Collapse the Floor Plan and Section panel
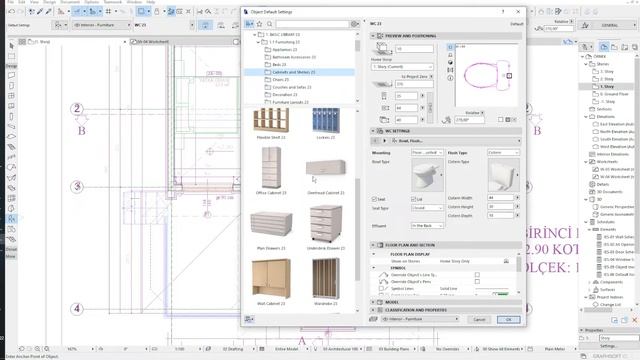The height and width of the screenshot is (360, 640). (x=373, y=245)
